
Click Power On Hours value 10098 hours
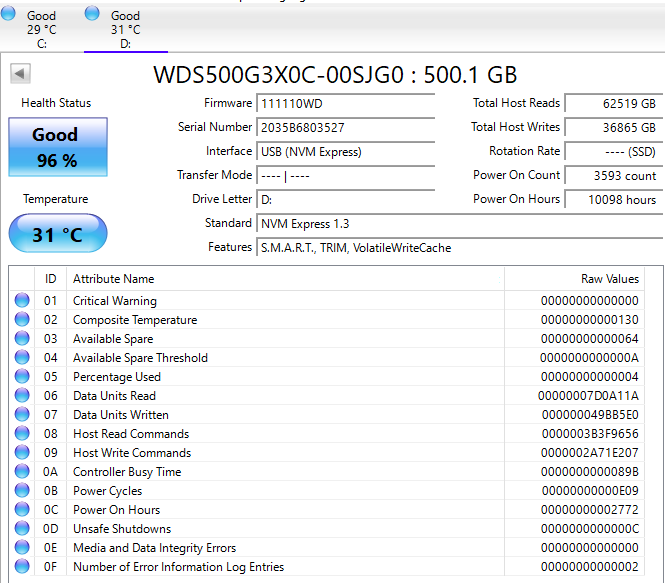[614, 199]
